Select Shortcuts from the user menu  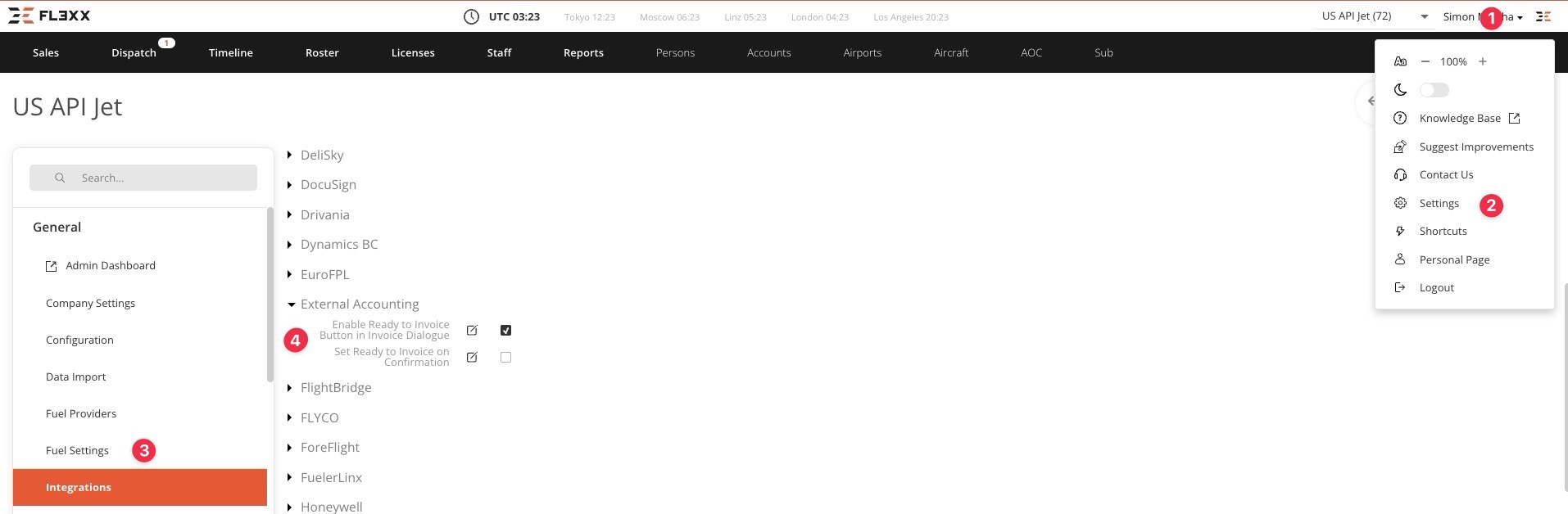1443,232
